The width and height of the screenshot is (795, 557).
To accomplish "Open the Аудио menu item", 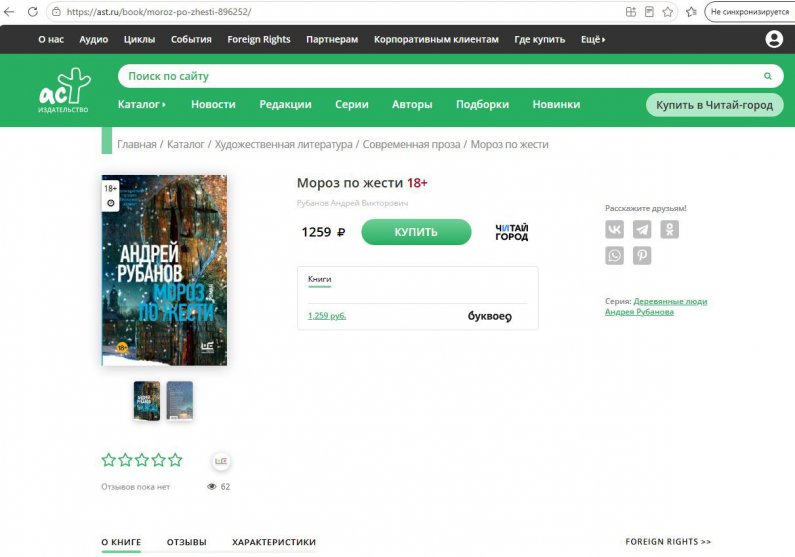I will (x=93, y=40).
